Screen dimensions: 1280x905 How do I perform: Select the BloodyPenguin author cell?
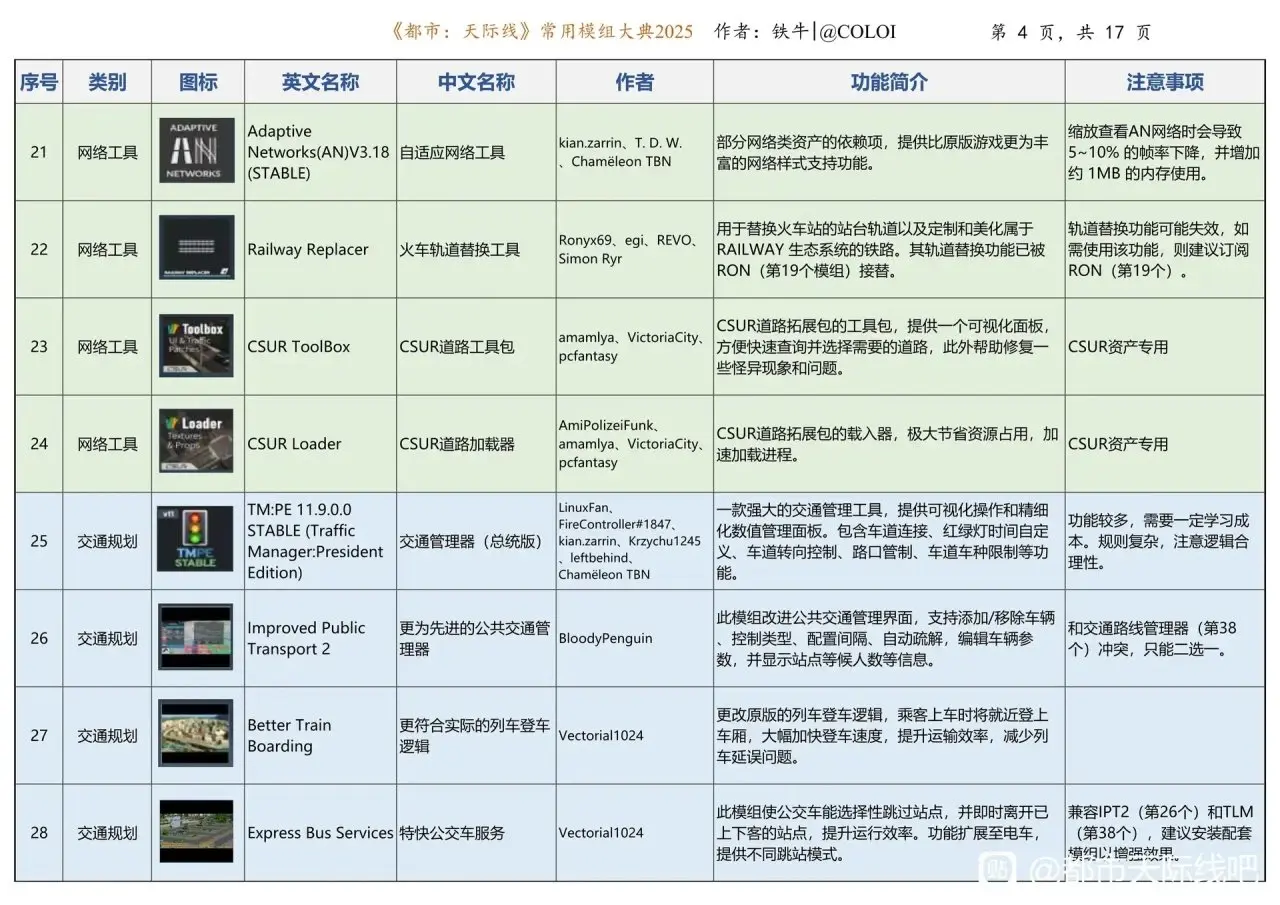(x=605, y=638)
